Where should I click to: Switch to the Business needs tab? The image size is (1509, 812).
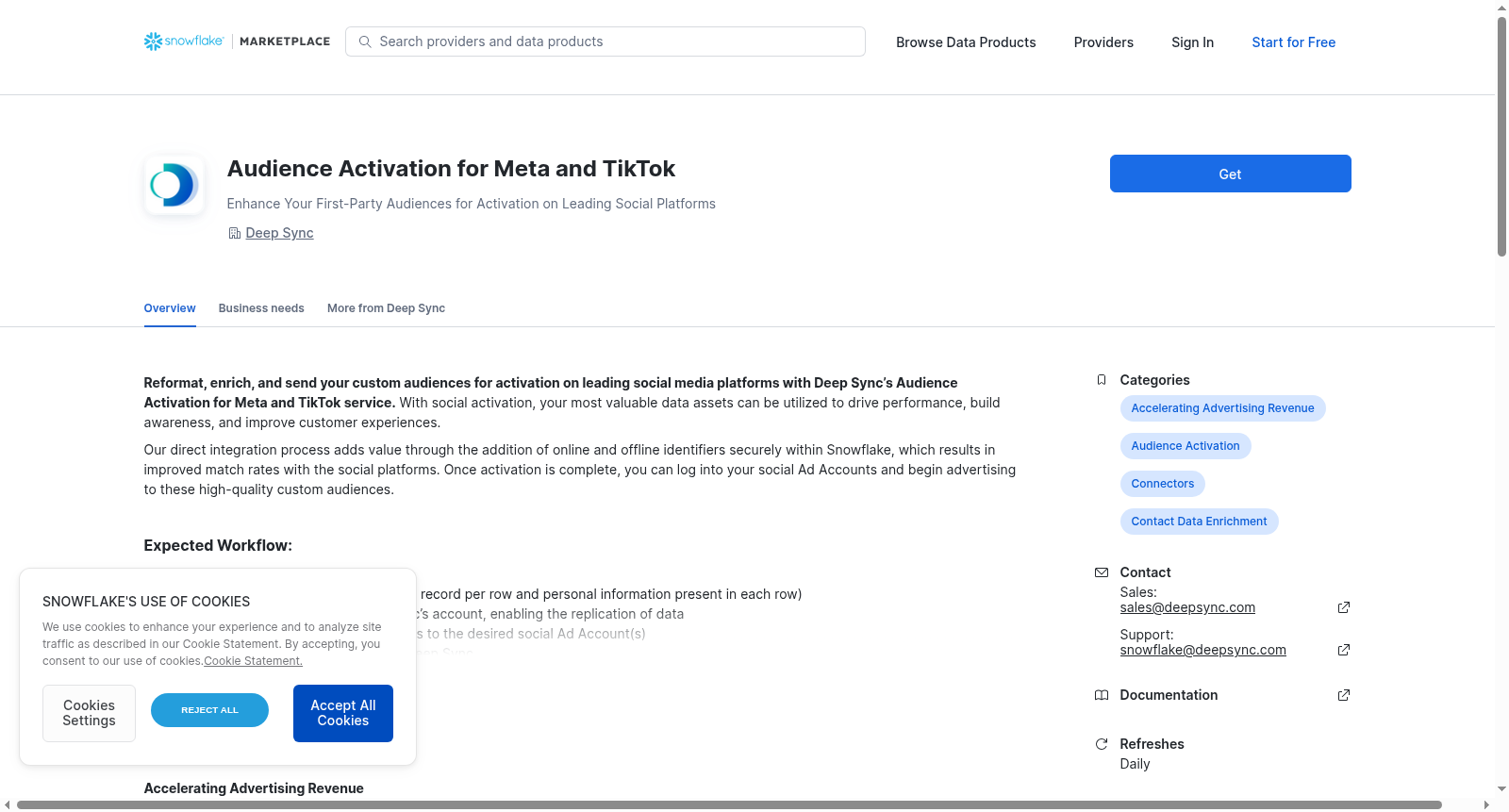[261, 308]
